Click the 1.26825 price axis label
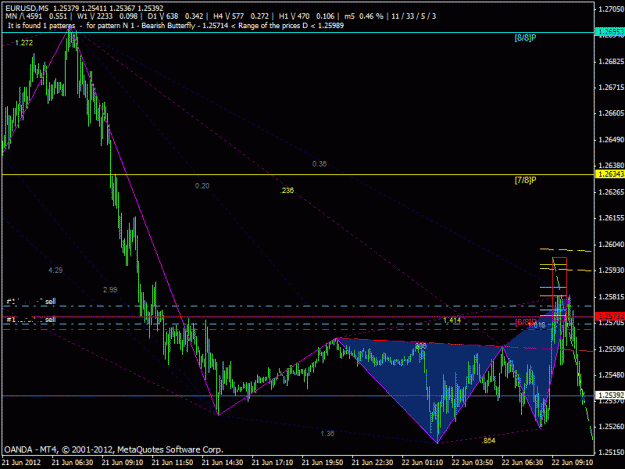625x469 pixels. click(x=611, y=61)
